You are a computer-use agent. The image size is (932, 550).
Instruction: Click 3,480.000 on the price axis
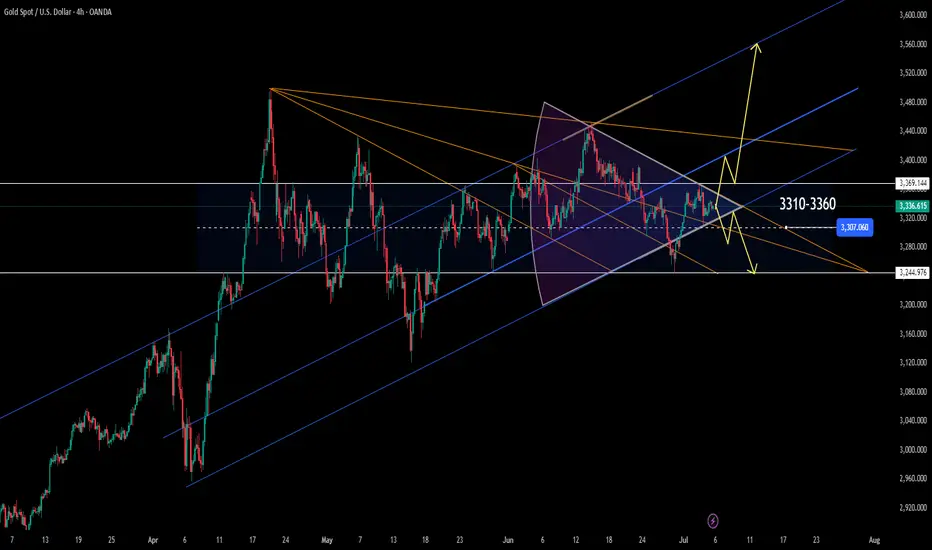(x=913, y=102)
